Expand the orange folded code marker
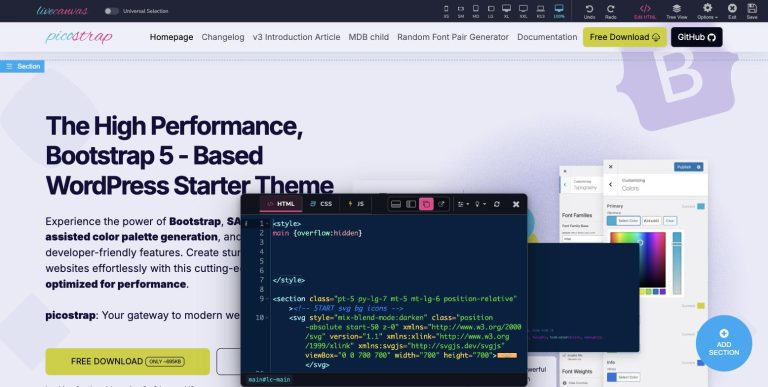Viewport: 768px width, 387px height. pyautogui.click(x=507, y=356)
